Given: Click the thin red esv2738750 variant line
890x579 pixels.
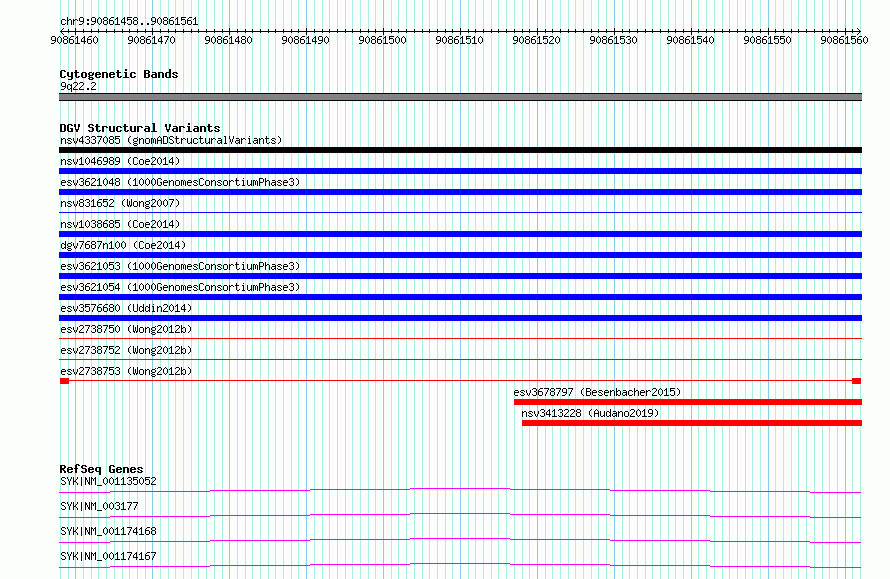Looking at the screenshot, I should coord(460,338).
